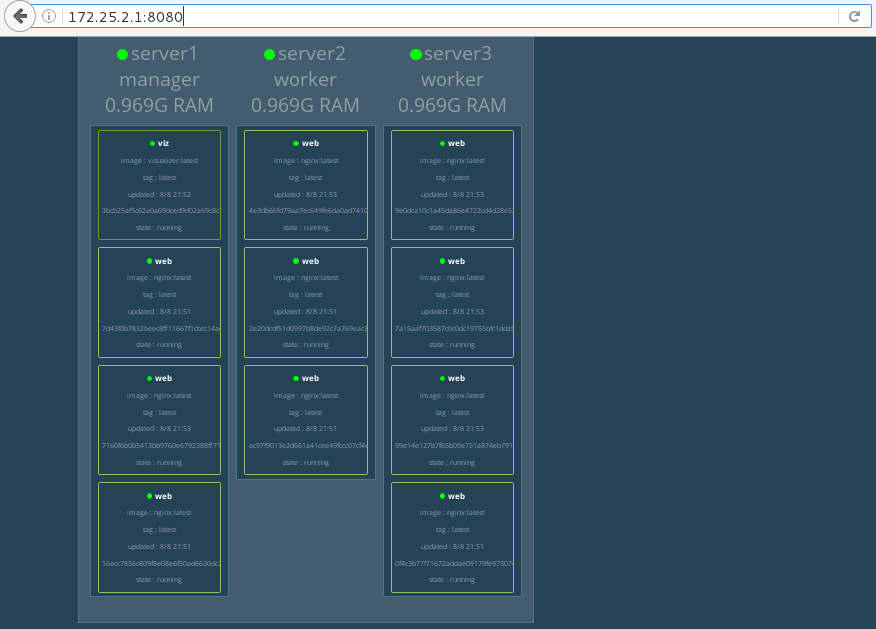The image size is (876, 629).
Task: Click the viz container title
Action: [163, 144]
